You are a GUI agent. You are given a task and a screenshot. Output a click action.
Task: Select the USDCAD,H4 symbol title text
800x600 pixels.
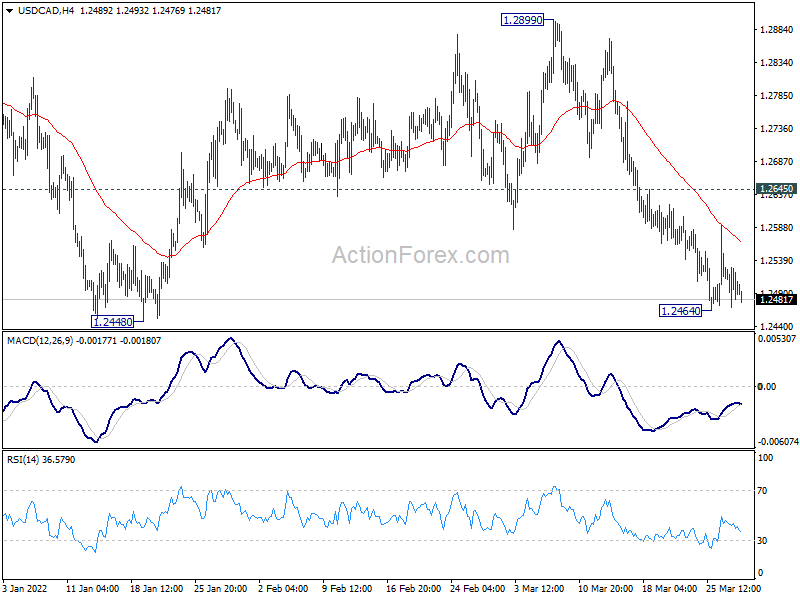45,11
